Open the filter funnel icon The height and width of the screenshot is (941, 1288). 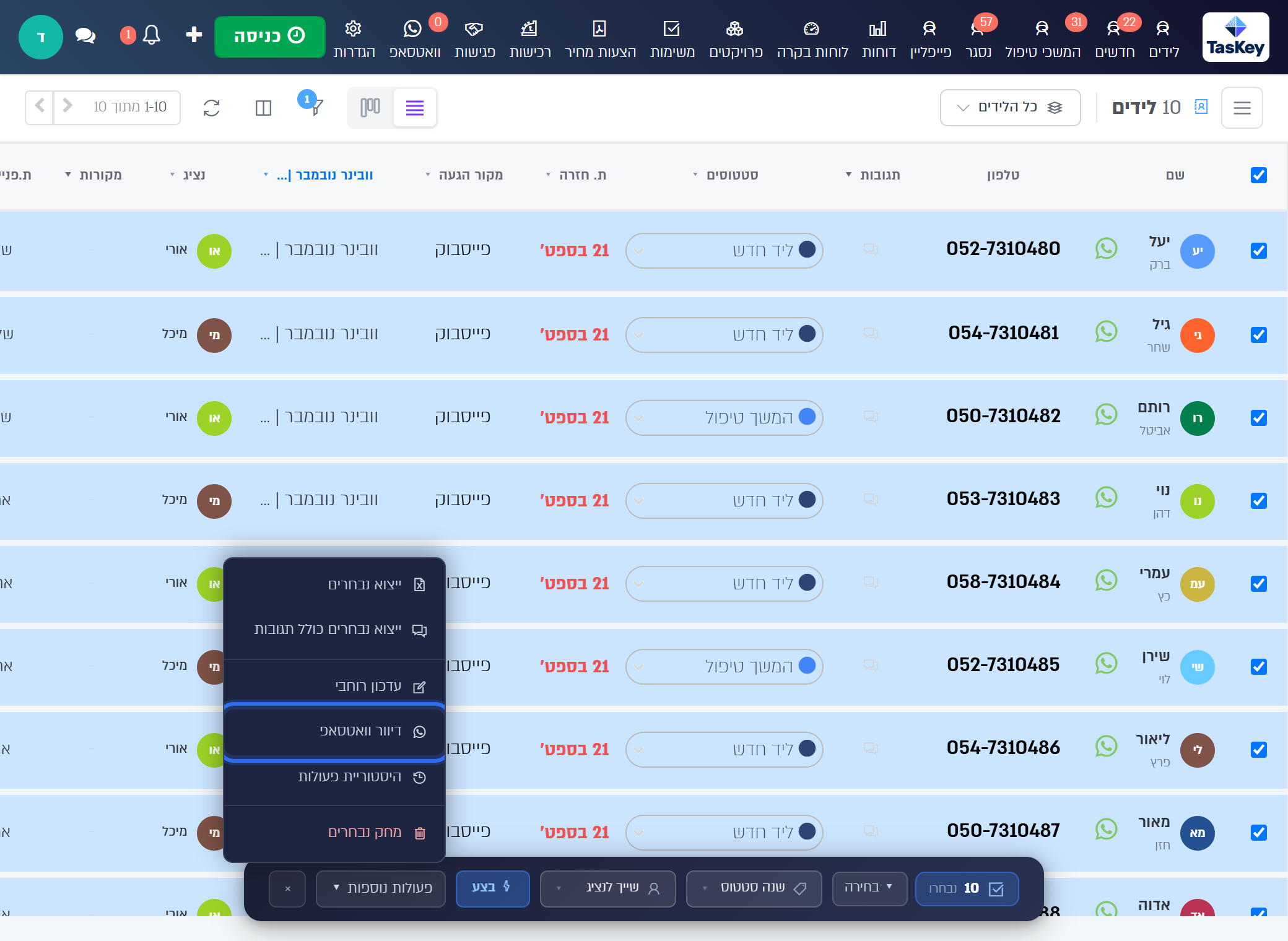(x=316, y=108)
